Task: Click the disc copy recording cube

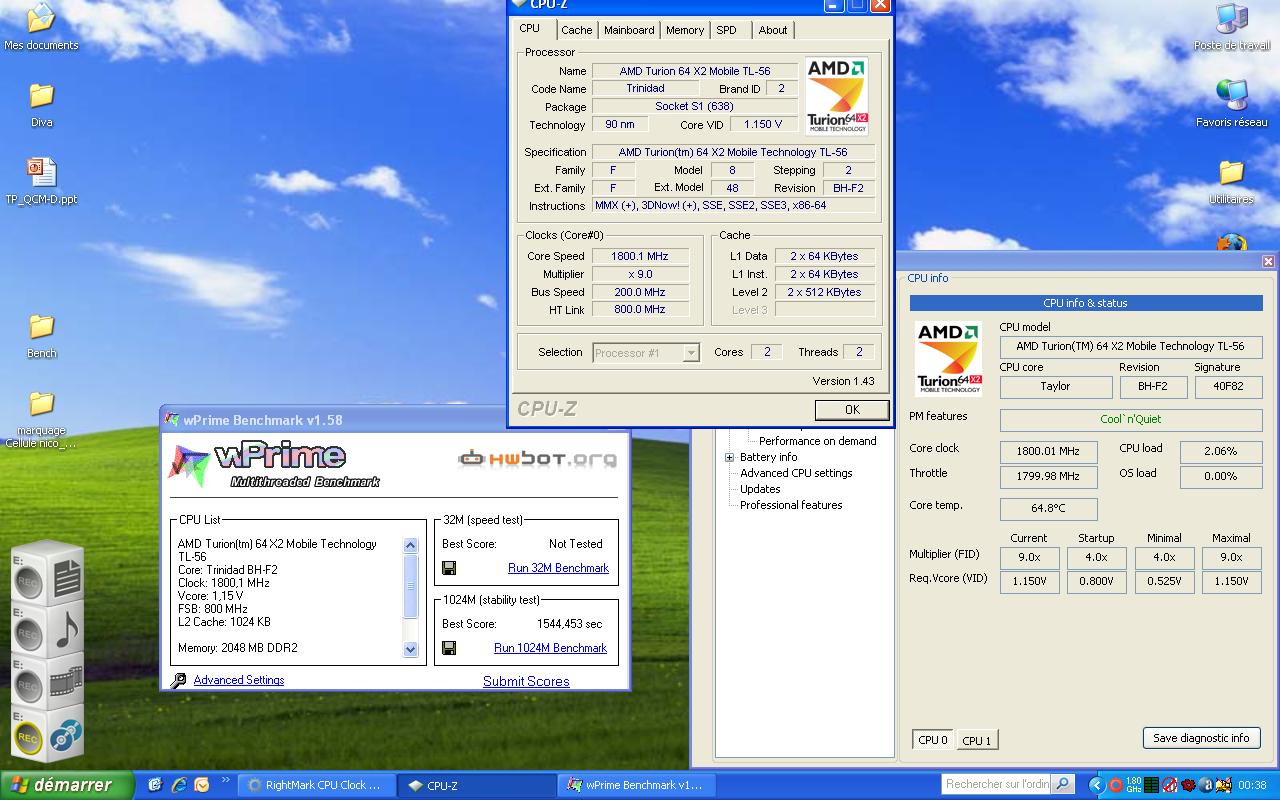Action: pyautogui.click(x=49, y=736)
